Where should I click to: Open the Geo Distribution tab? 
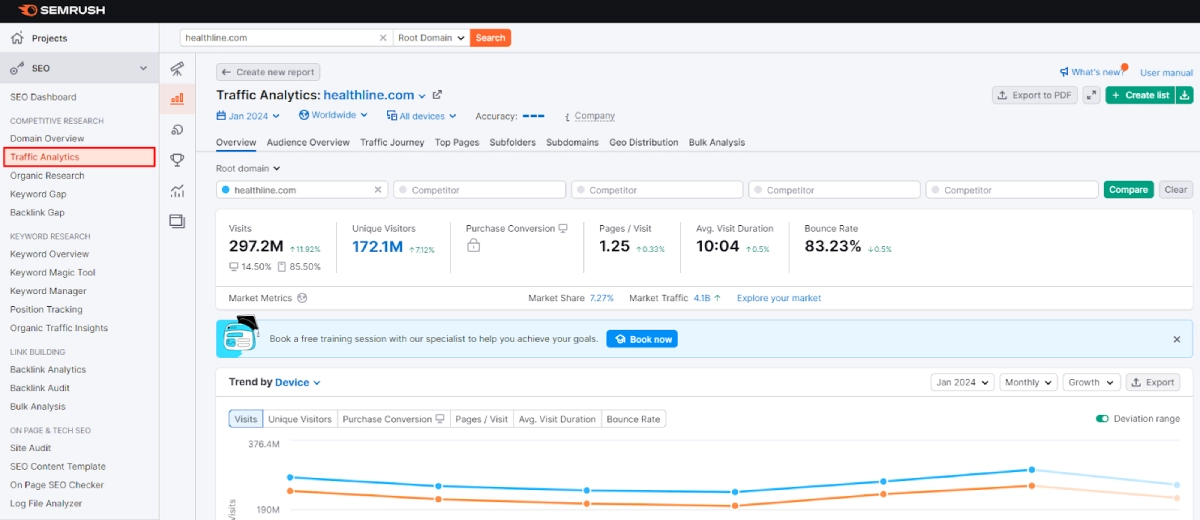coord(644,142)
